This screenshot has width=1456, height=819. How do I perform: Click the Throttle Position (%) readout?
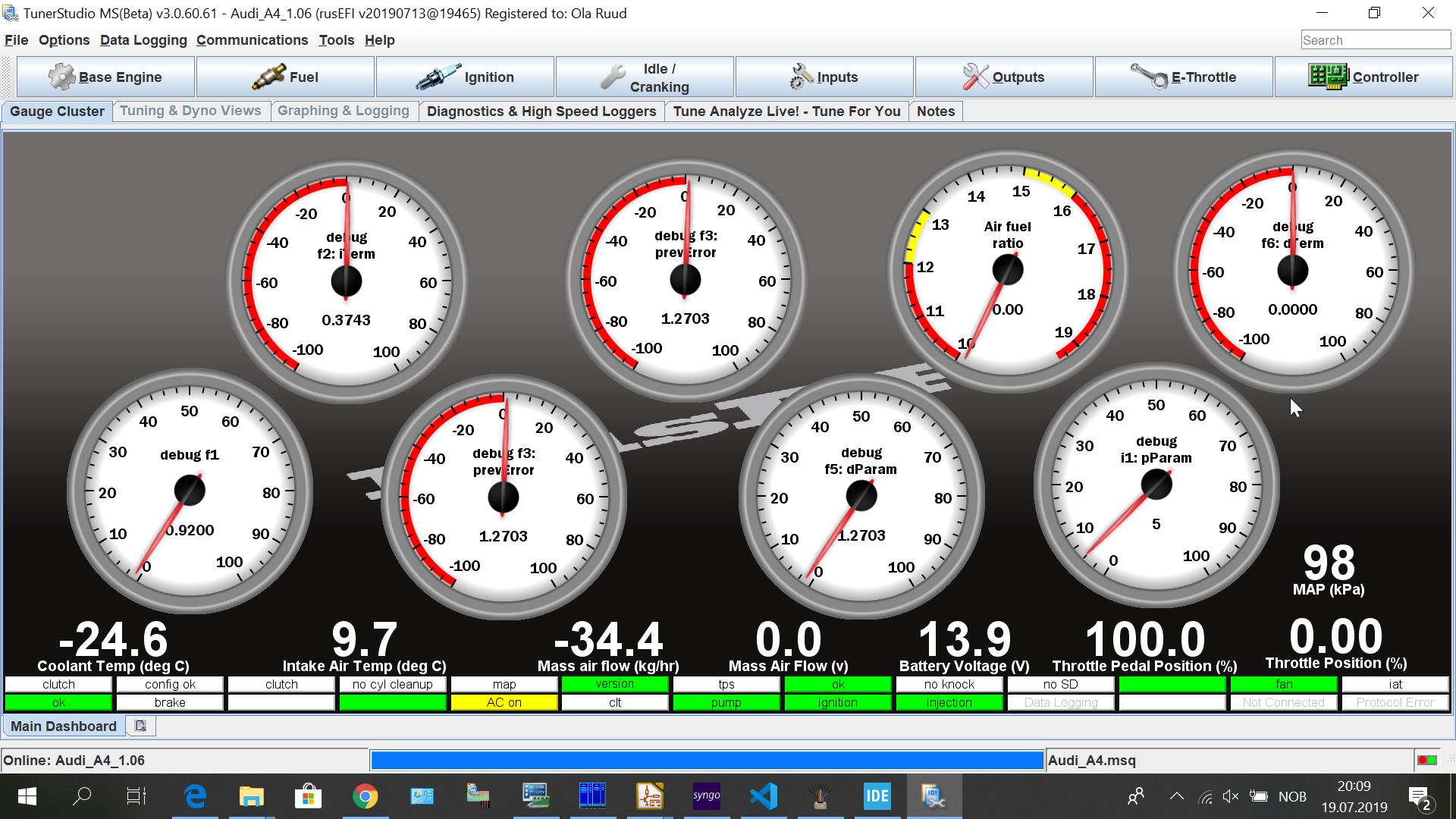[x=1336, y=643]
